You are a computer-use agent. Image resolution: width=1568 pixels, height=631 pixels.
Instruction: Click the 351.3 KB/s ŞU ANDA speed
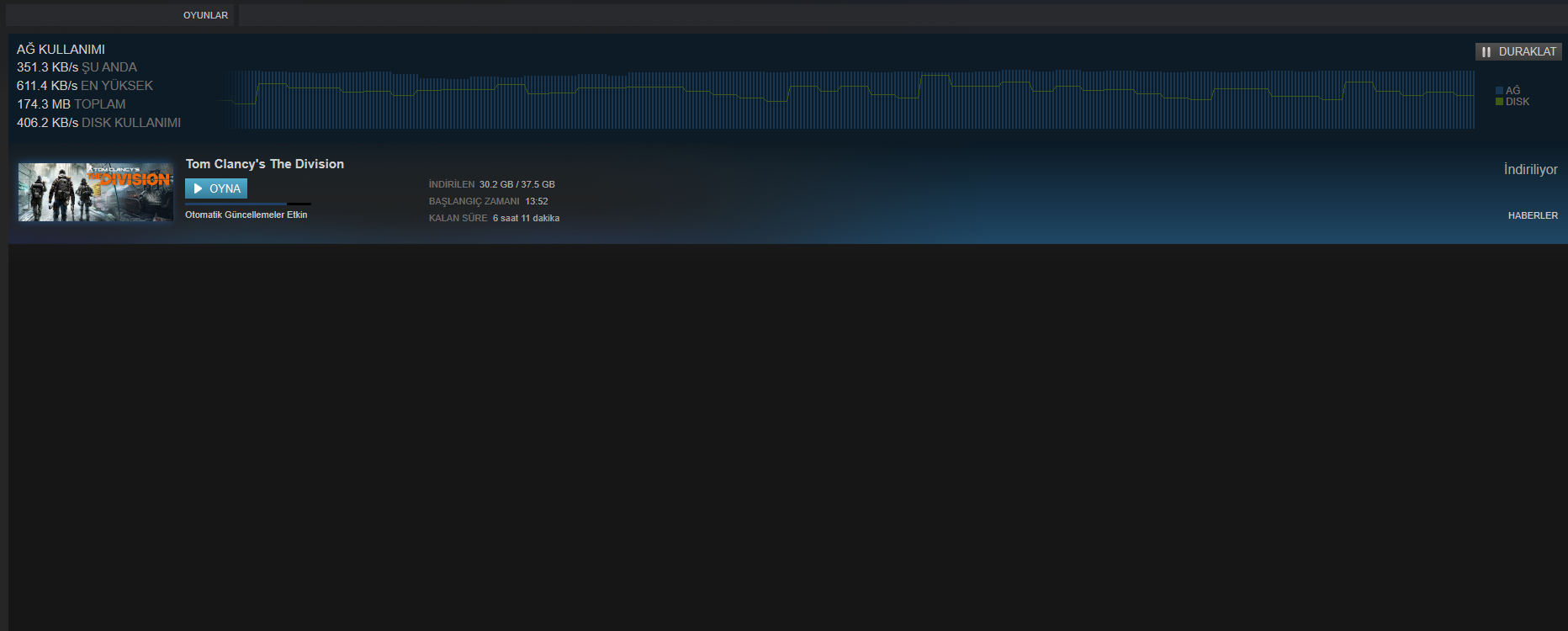point(77,67)
